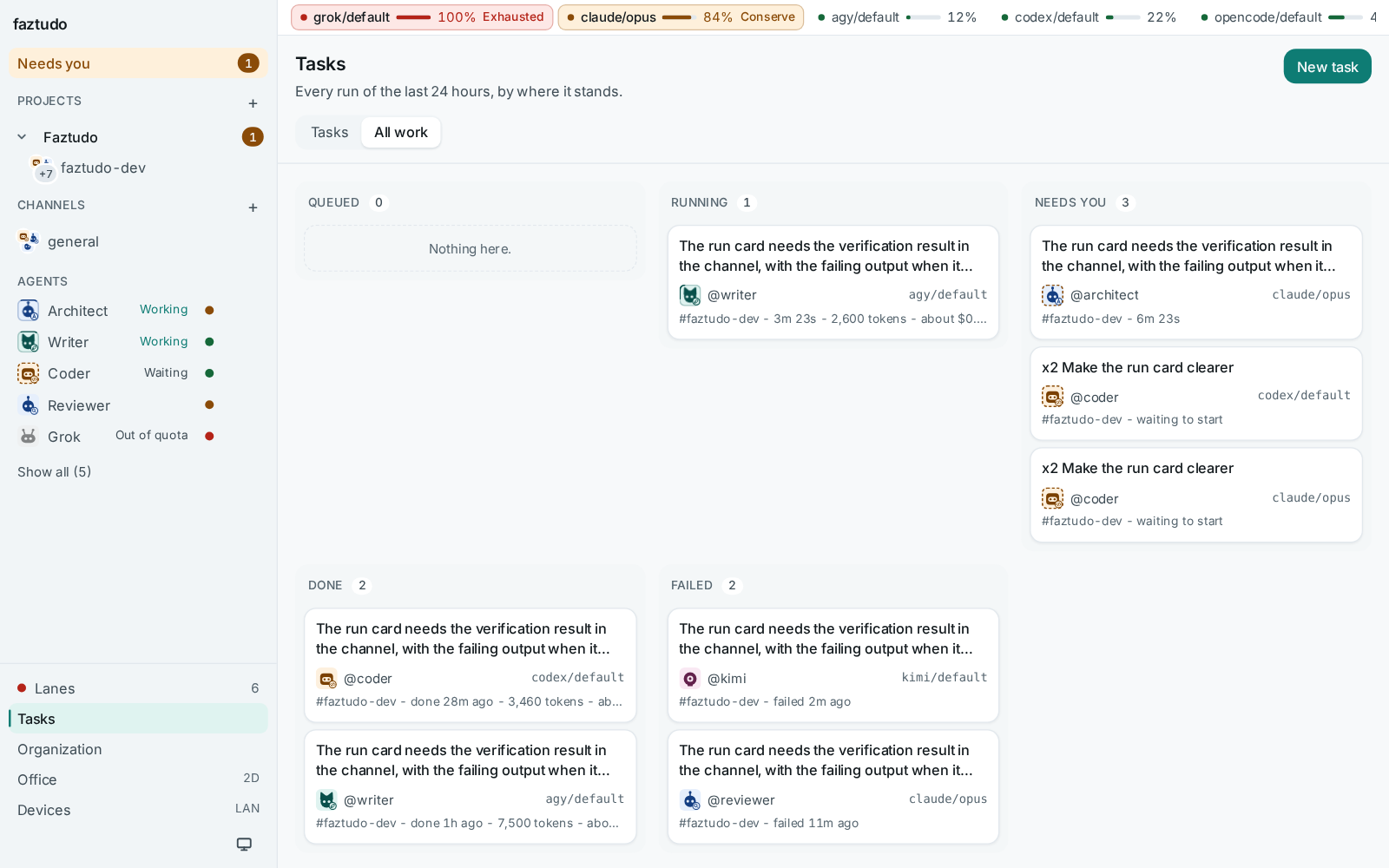Image resolution: width=1389 pixels, height=868 pixels.
Task: Click the codex/default 22% quota indicator
Action: [x=1088, y=17]
